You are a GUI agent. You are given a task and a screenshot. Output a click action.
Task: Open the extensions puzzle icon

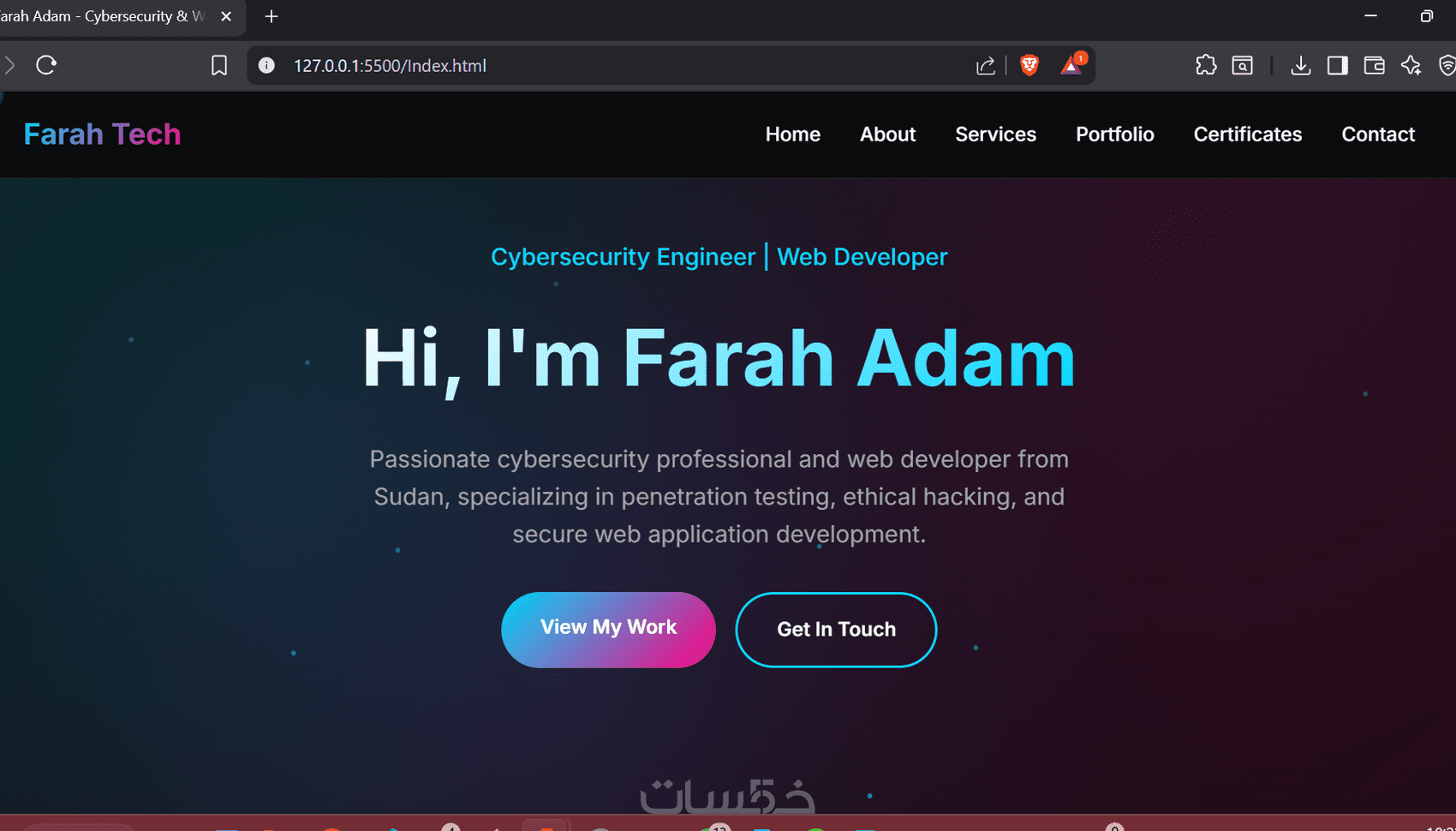[x=1206, y=65]
